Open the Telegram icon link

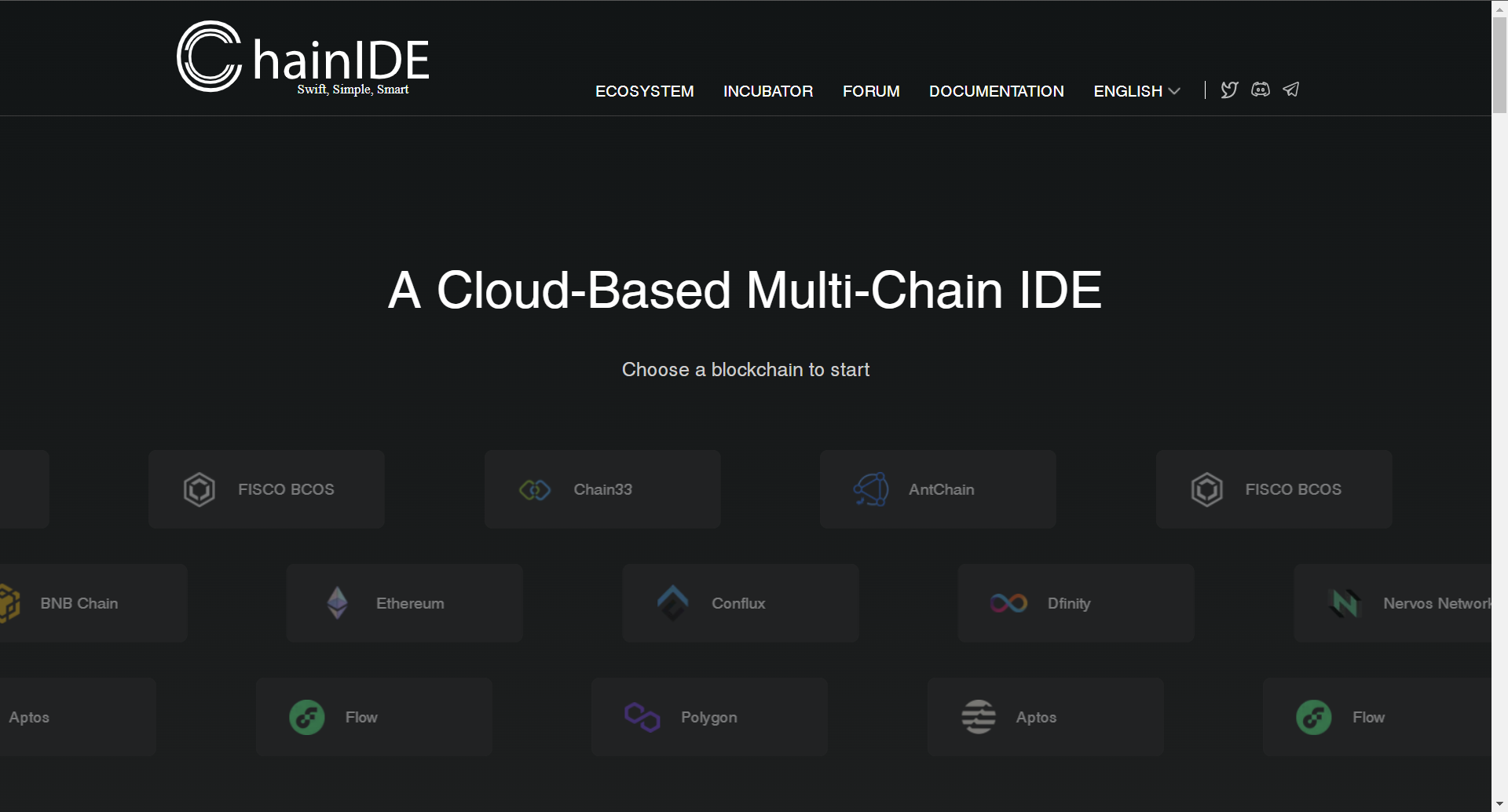(x=1291, y=90)
